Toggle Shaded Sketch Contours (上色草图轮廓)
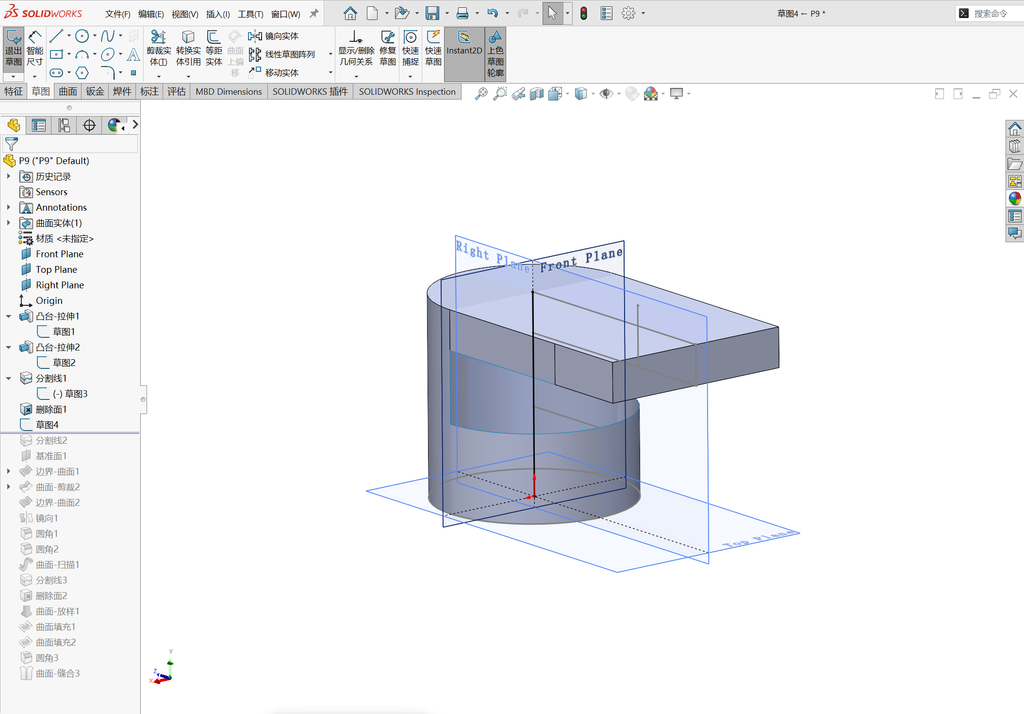The image size is (1024, 714). (x=495, y=54)
